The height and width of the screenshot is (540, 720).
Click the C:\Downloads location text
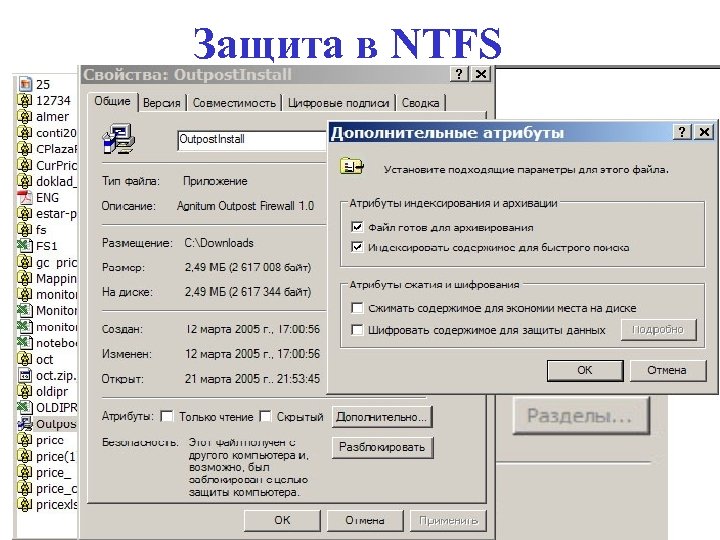coord(219,243)
